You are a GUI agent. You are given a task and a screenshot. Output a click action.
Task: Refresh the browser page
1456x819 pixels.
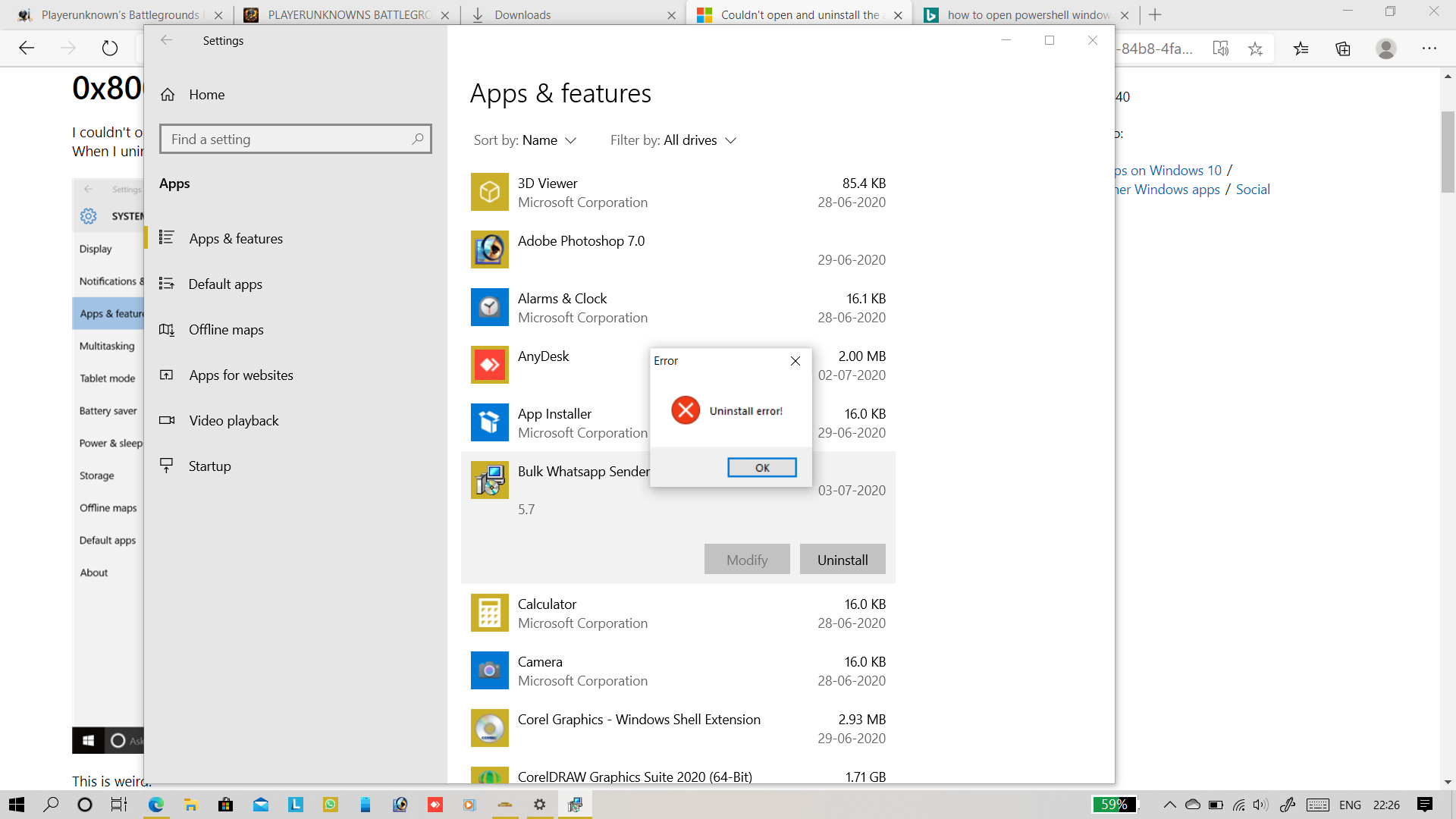pos(110,49)
